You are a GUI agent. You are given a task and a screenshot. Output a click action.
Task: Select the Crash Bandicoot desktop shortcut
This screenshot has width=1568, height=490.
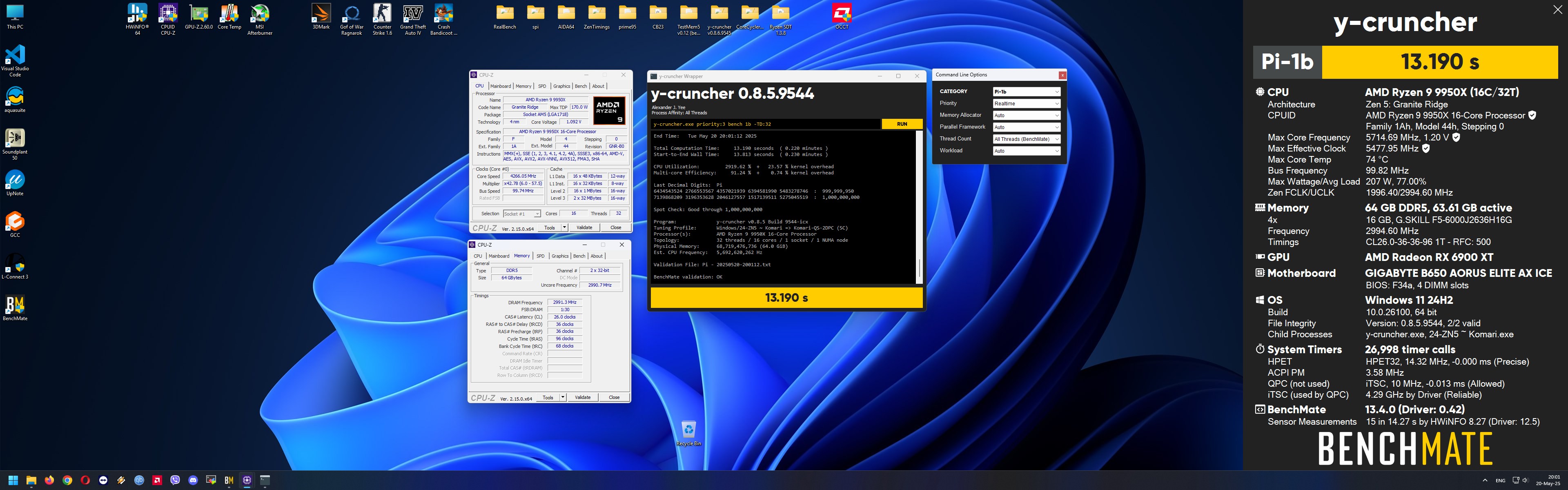click(444, 19)
